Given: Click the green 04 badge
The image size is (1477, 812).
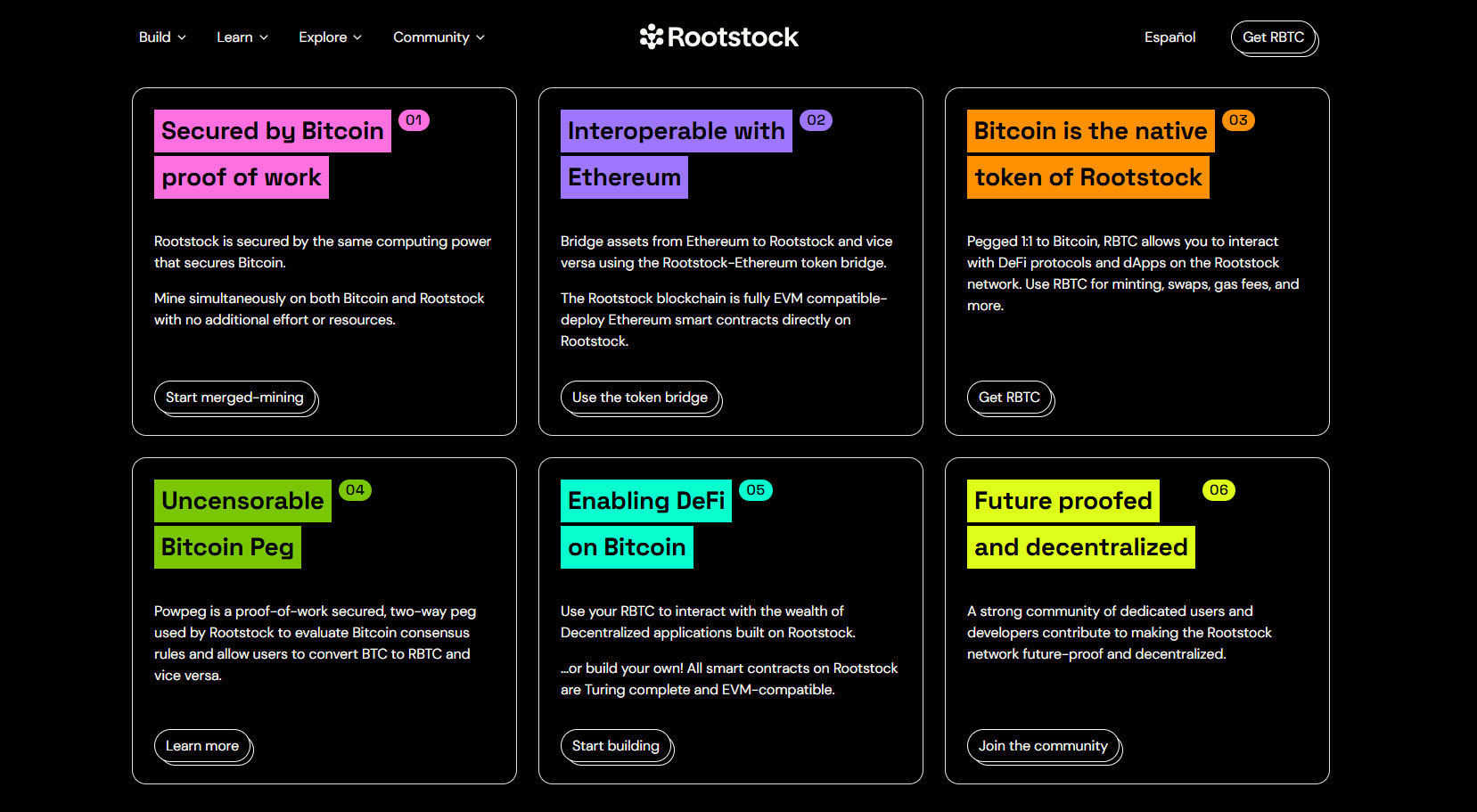Looking at the screenshot, I should click(355, 490).
